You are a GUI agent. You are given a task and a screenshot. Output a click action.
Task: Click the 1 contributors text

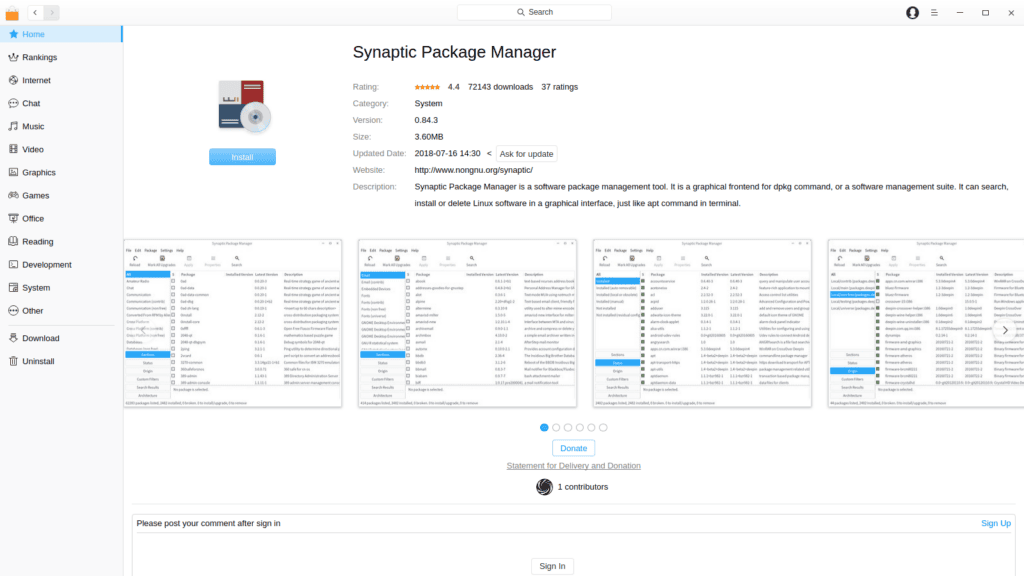(583, 487)
